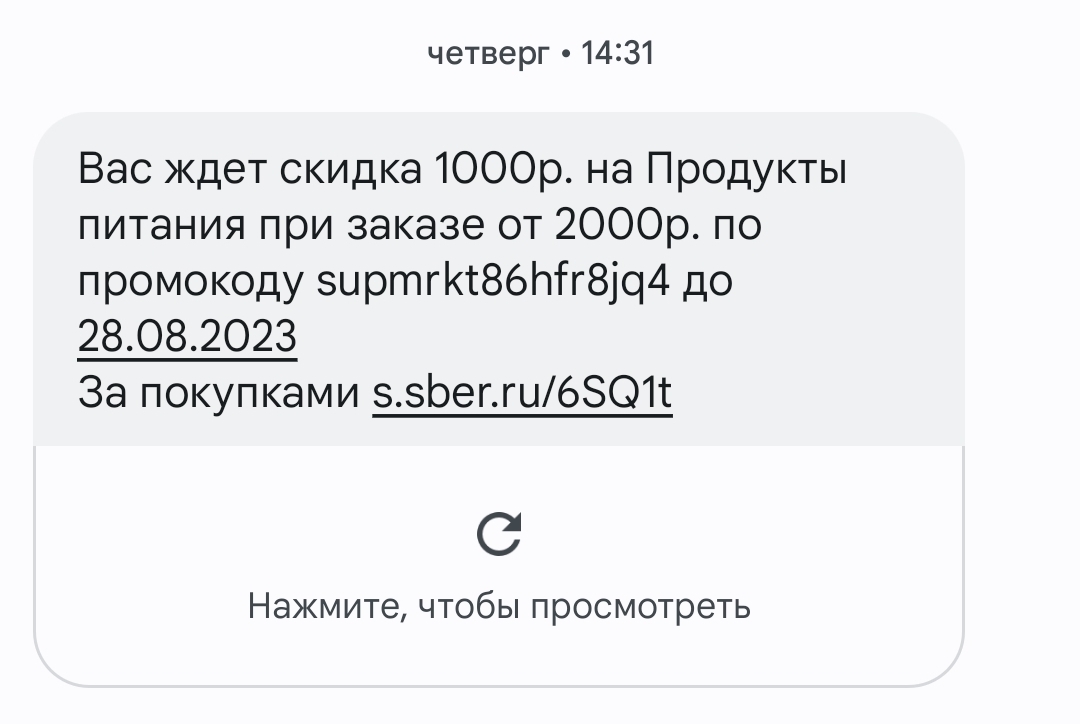Click the "За покупками" text
The height and width of the screenshot is (724, 1080).
pyautogui.click(x=218, y=394)
